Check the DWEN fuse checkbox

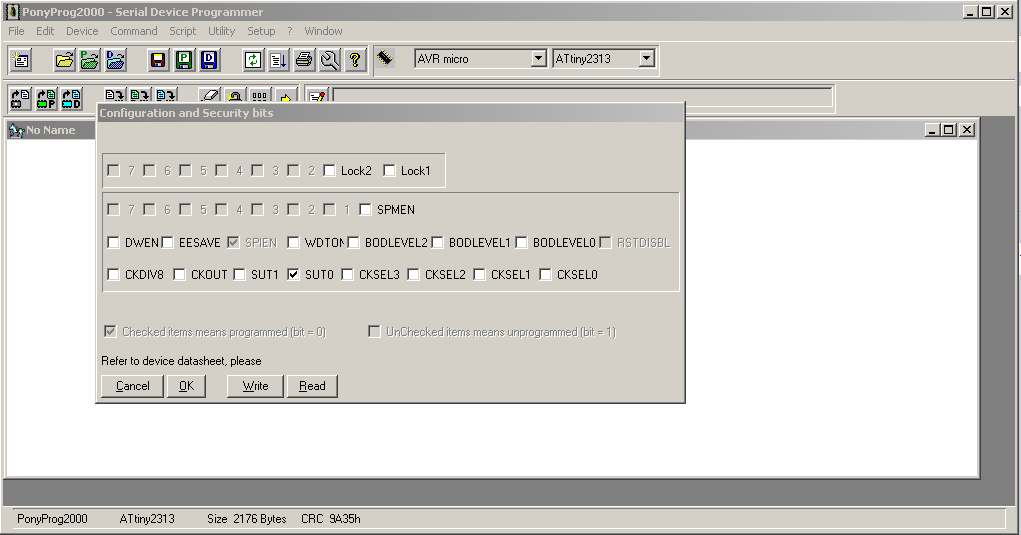click(113, 242)
